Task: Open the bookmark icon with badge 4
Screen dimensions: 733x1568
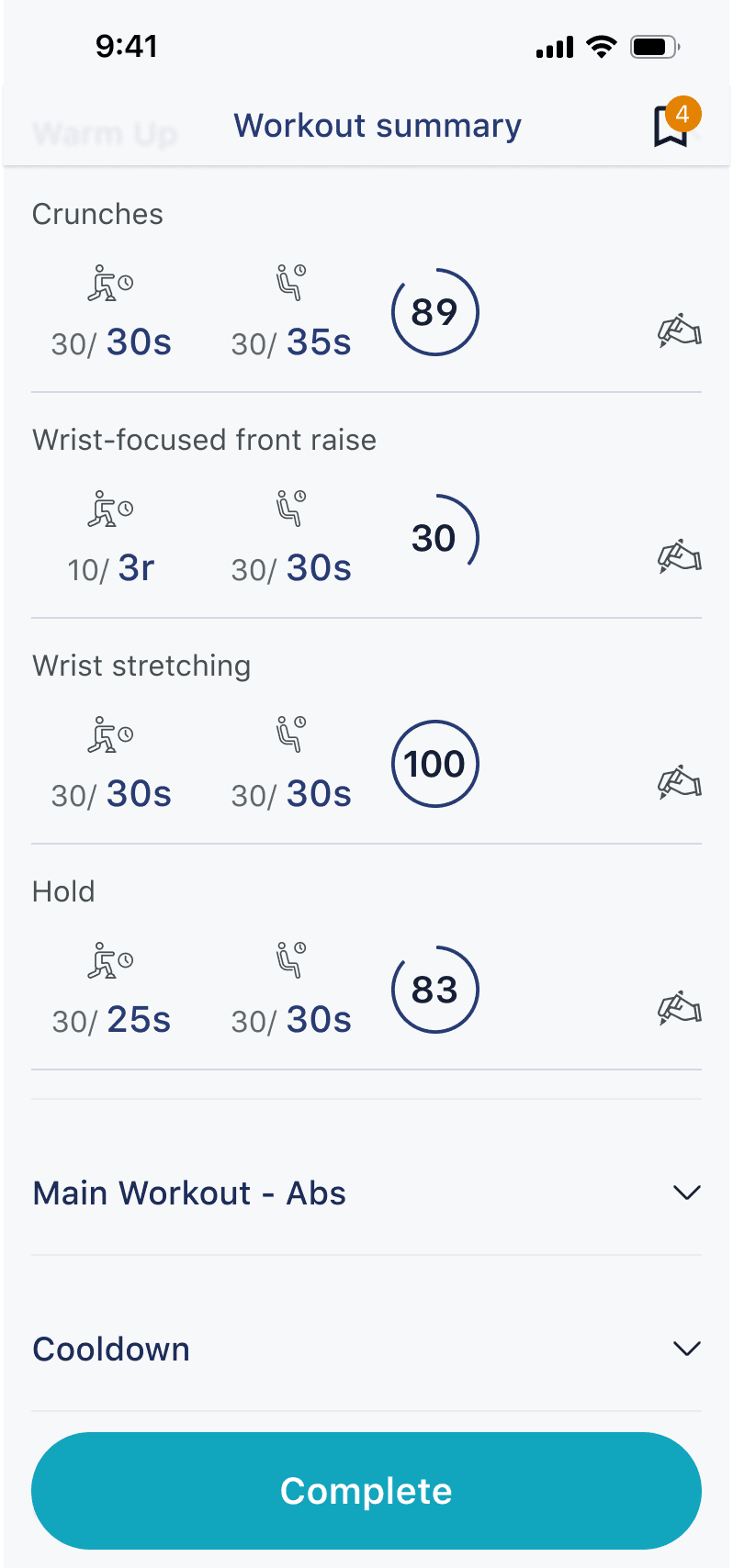Action: point(671,126)
